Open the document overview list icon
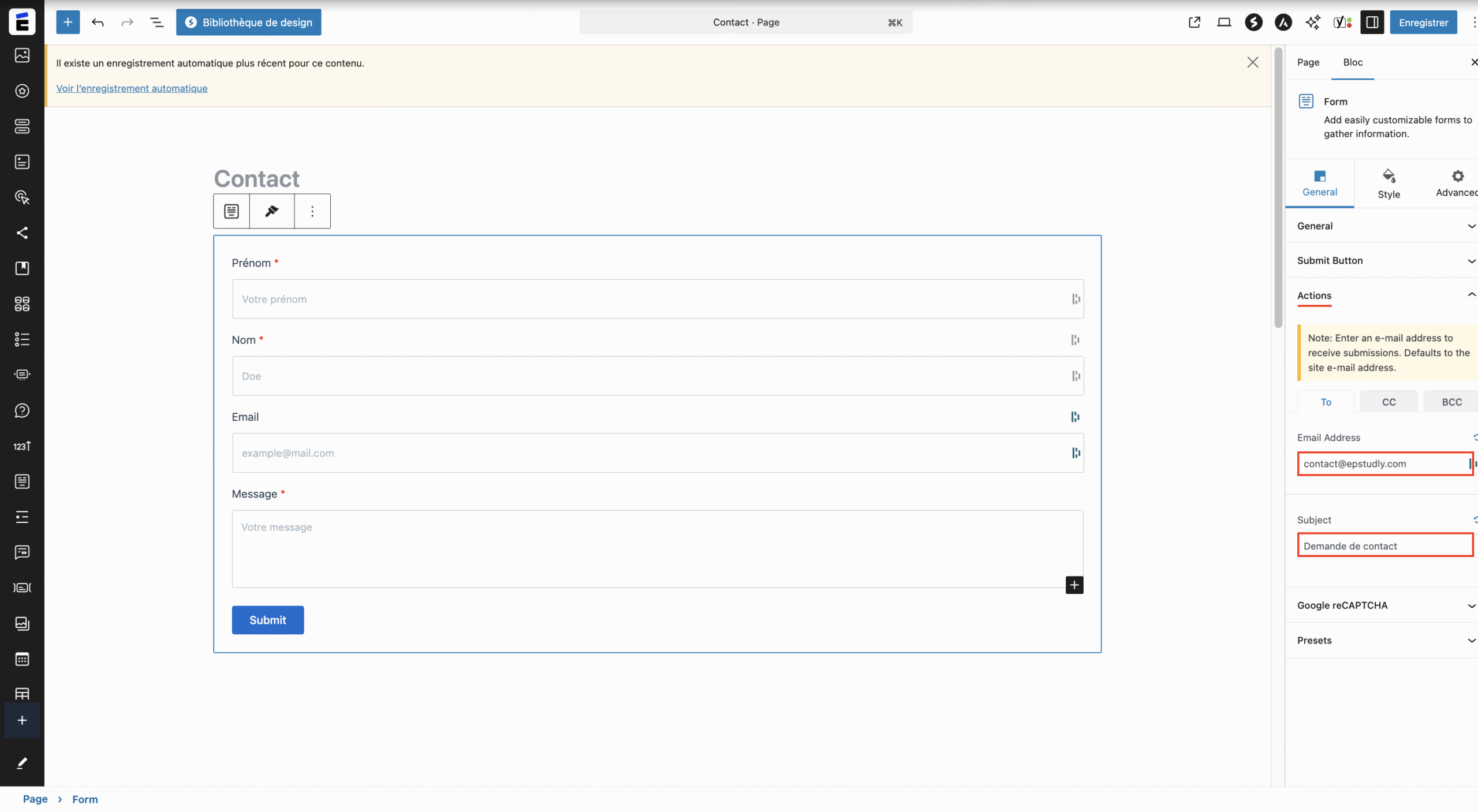The height and width of the screenshot is (812, 1478). click(x=156, y=23)
